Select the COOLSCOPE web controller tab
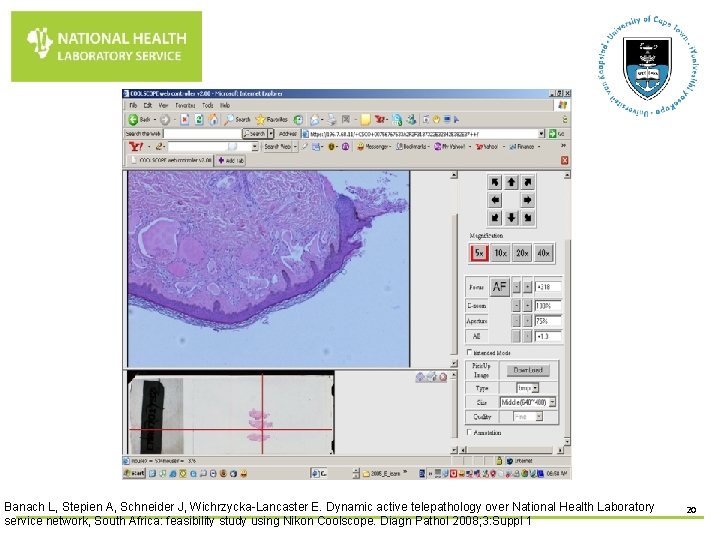 170,160
